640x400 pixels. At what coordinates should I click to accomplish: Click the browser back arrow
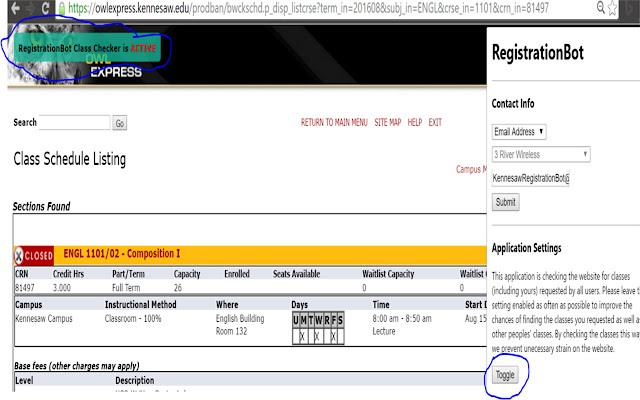(x=16, y=8)
